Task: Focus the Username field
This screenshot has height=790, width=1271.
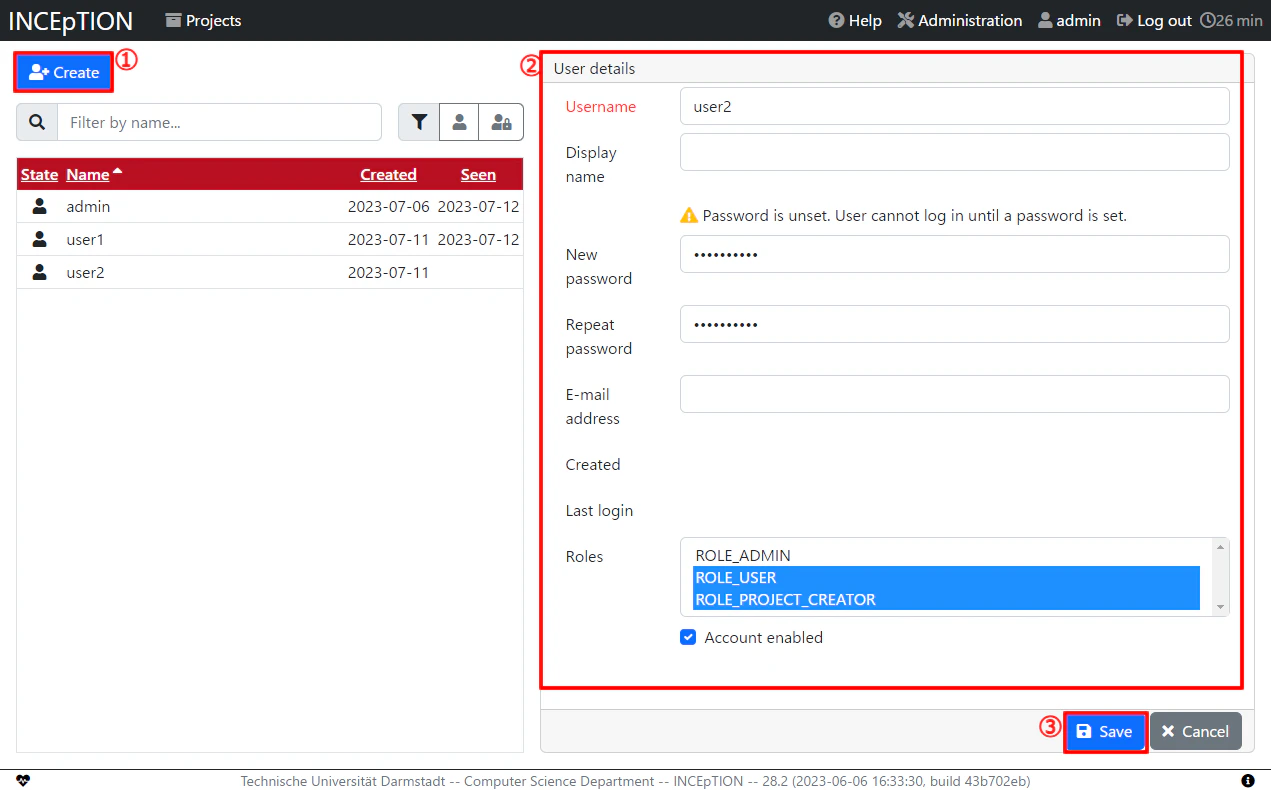Action: coord(954,106)
